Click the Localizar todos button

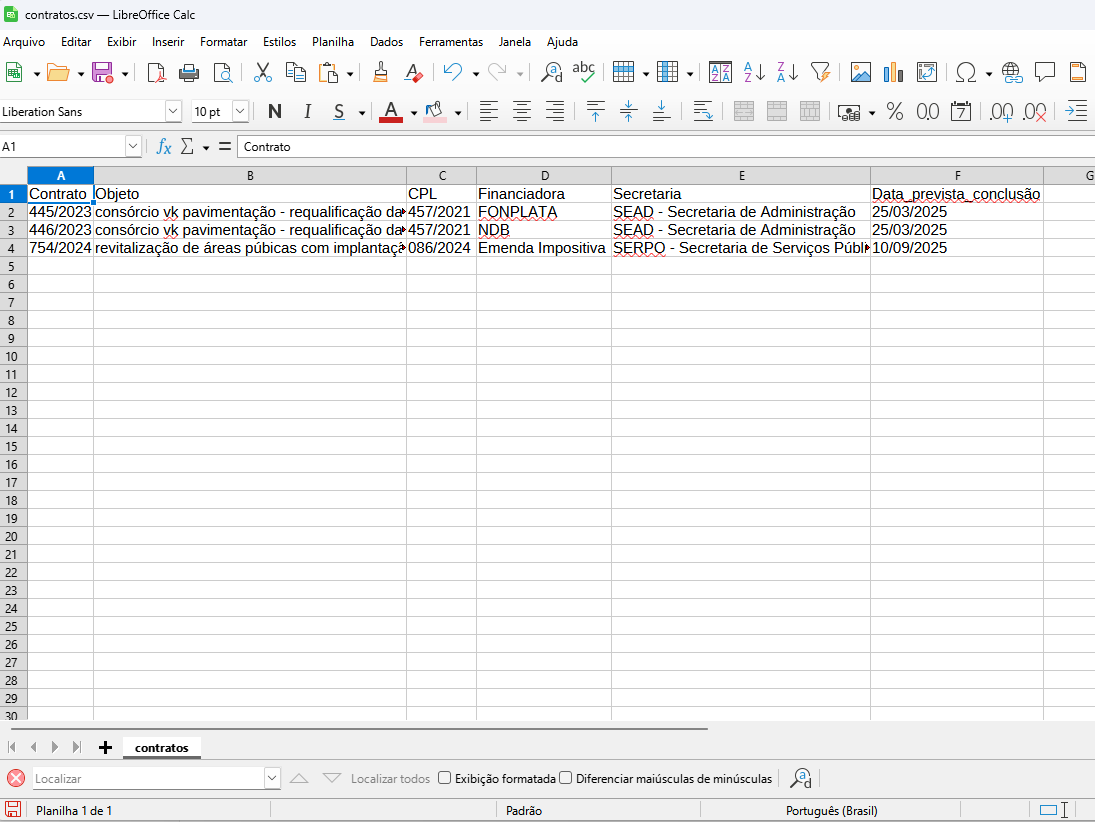point(390,778)
